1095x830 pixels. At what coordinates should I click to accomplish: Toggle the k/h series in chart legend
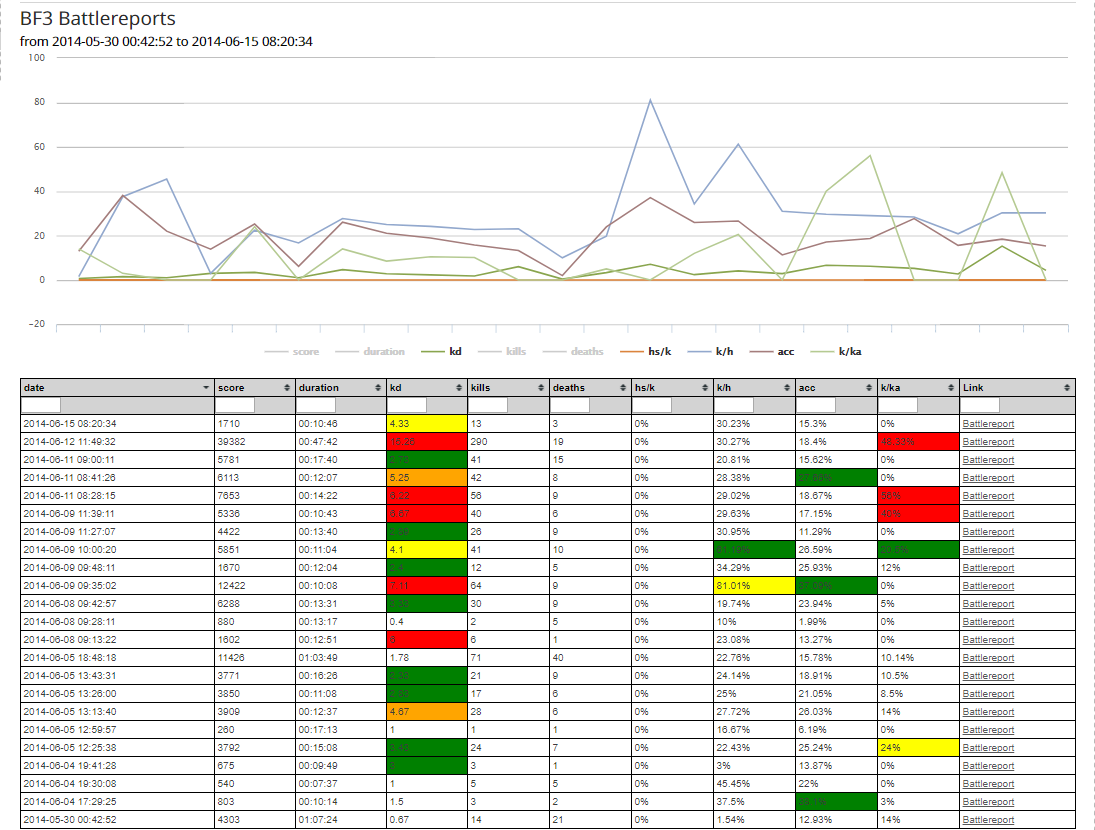tap(710, 352)
